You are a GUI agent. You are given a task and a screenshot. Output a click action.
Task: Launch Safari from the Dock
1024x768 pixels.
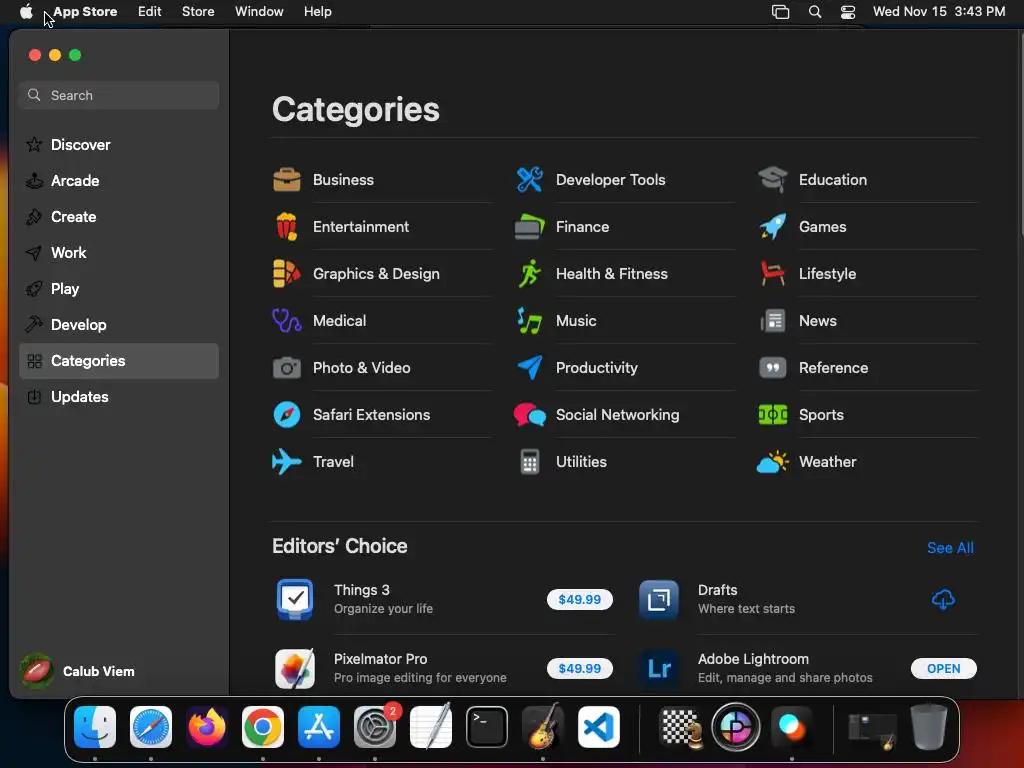[151, 727]
